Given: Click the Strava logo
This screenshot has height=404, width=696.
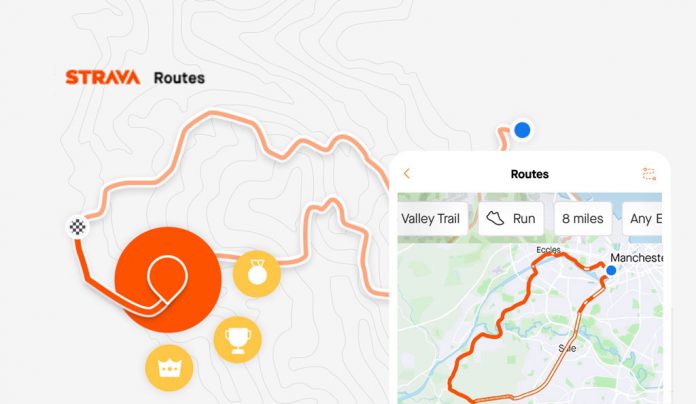Looking at the screenshot, I should (103, 78).
